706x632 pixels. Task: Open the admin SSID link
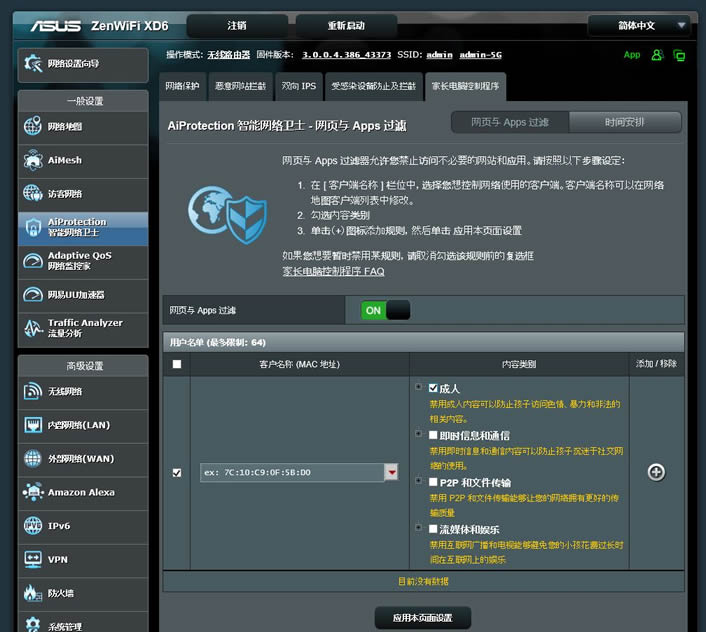[439, 55]
